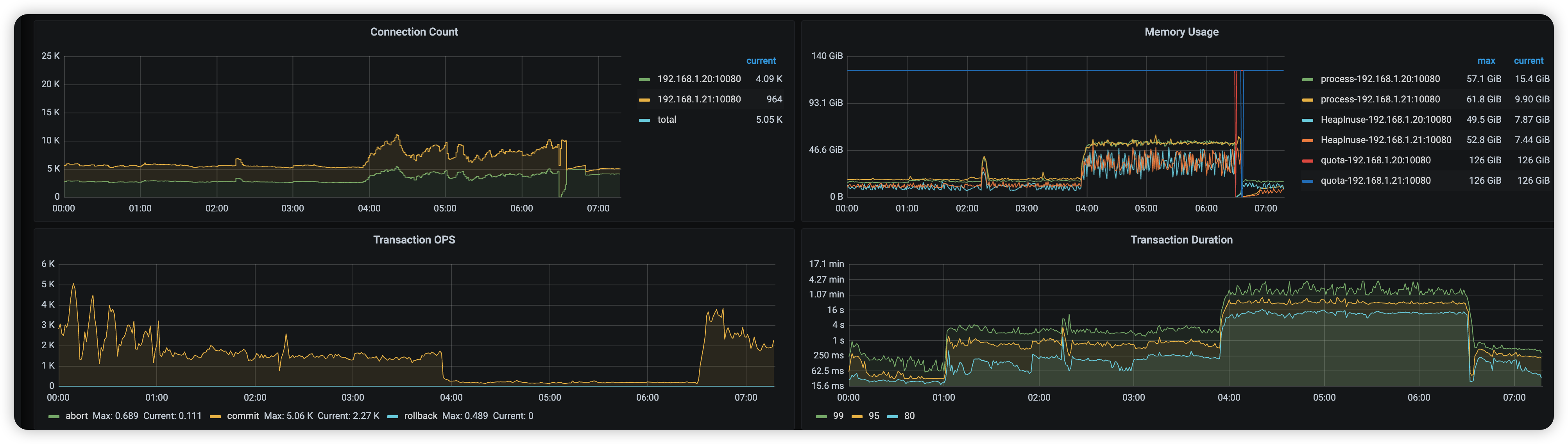Screen dimensions: 1568x444
Task: Toggle the commit series in Transaction OPS
Action: coord(242,416)
